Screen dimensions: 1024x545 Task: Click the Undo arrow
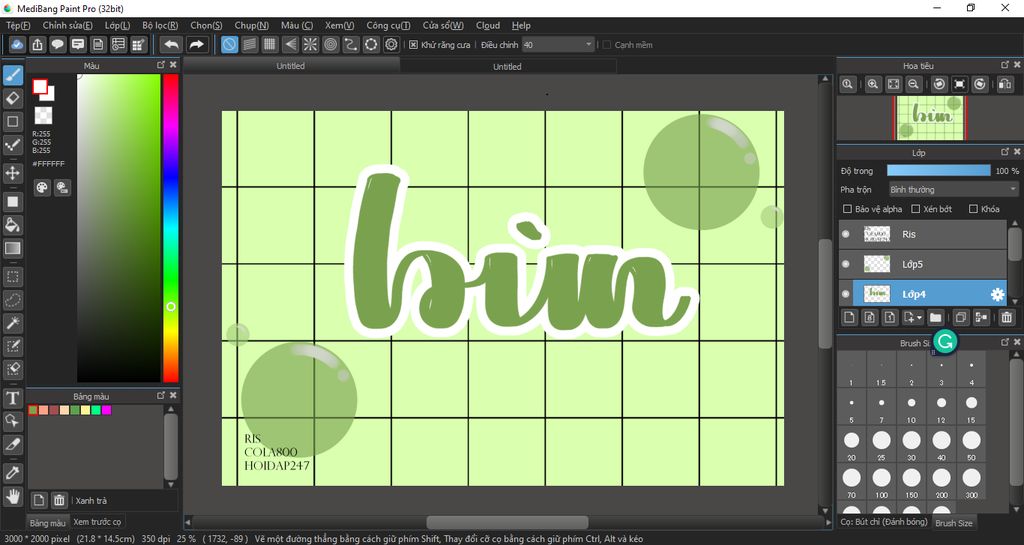171,44
